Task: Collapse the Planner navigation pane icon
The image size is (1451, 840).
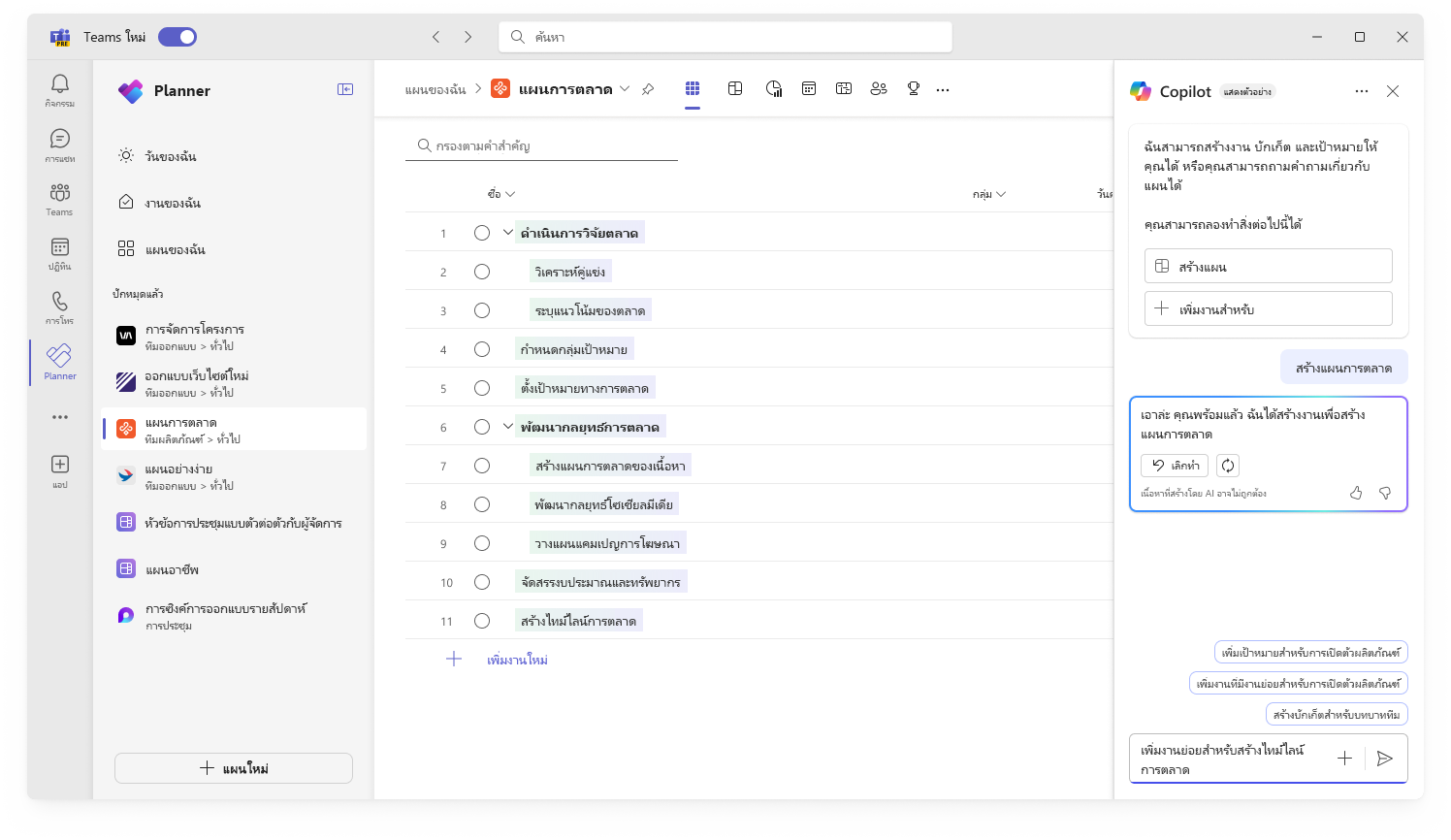Action: click(345, 89)
